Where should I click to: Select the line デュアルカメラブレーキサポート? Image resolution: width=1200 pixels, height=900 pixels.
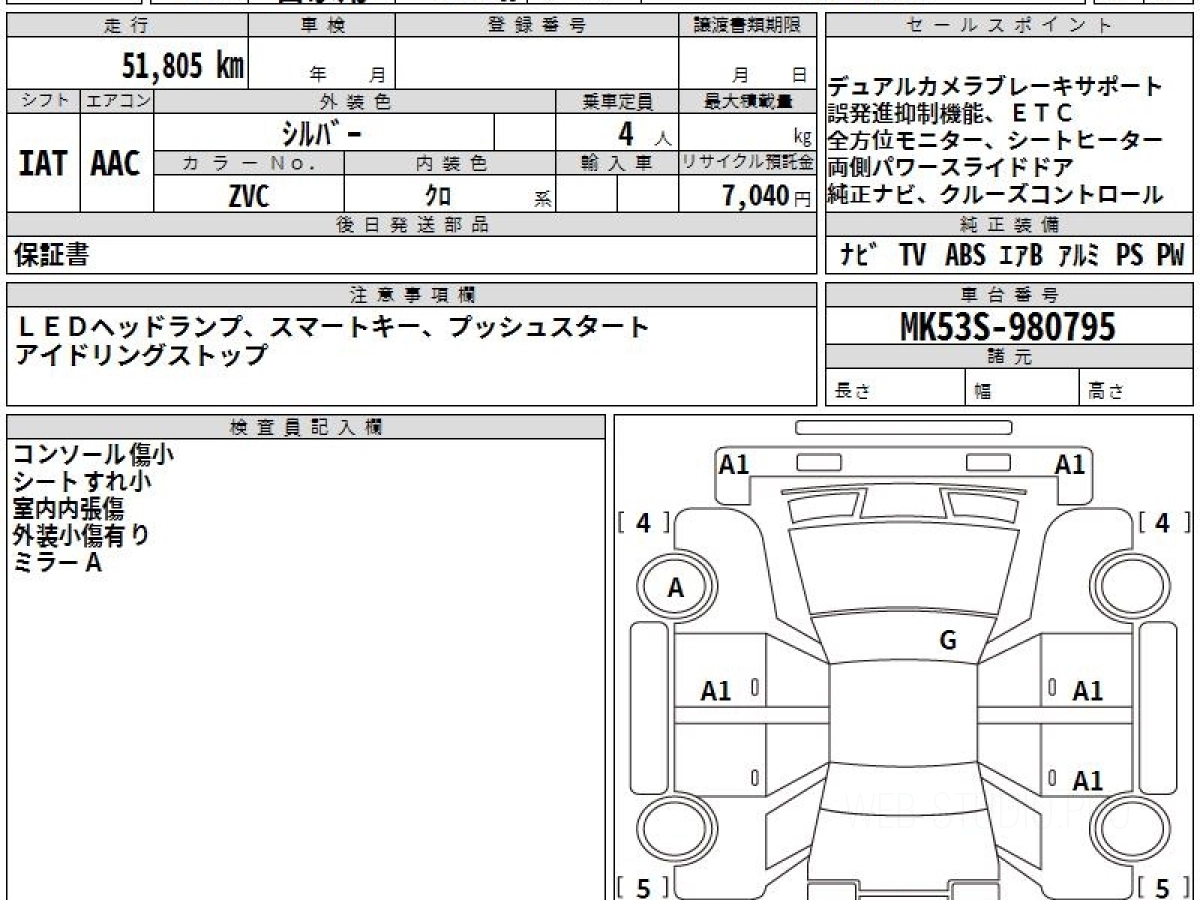point(996,86)
